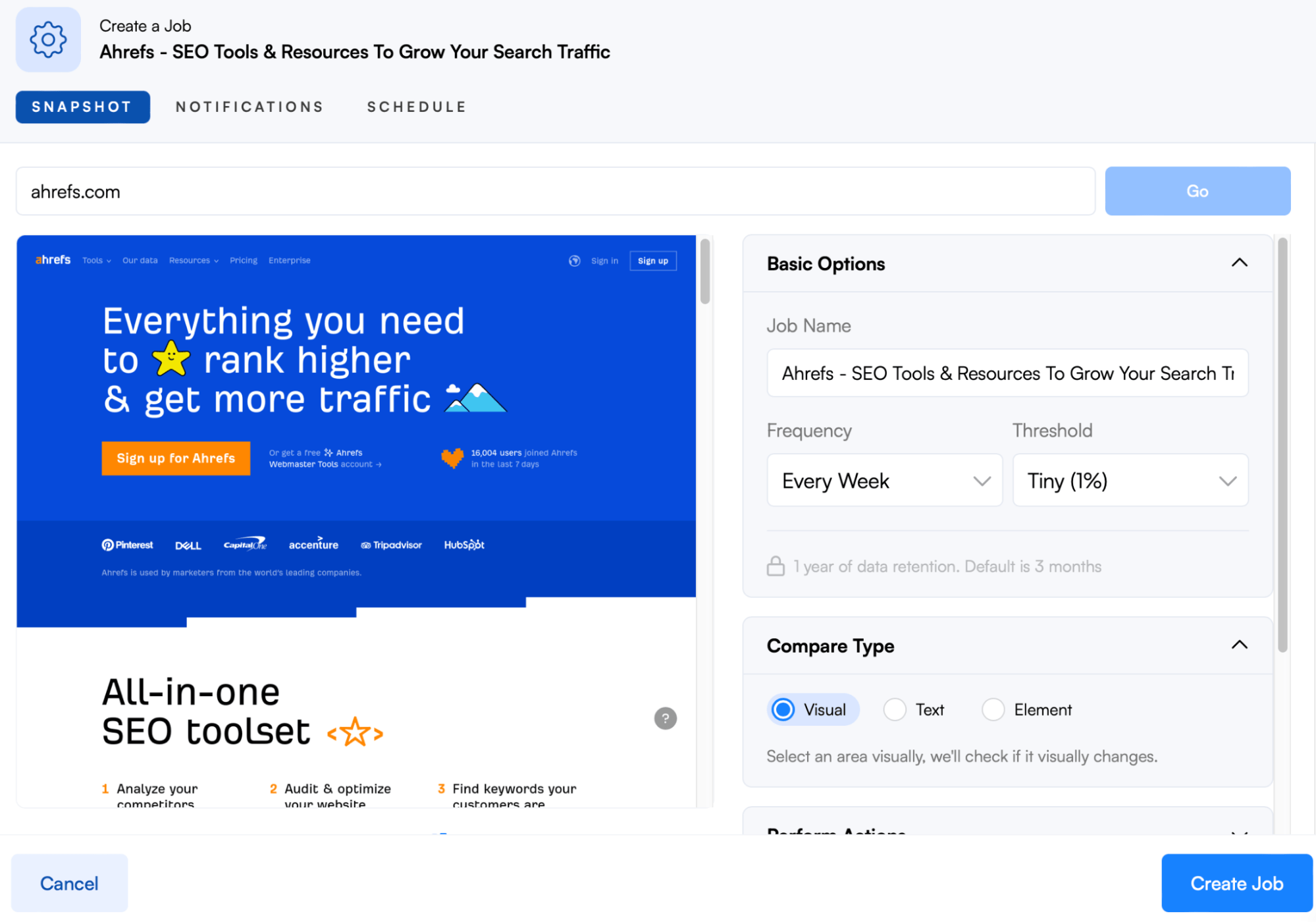This screenshot has width=1316, height=922.
Task: Click Pricing in preview navigation
Action: click(243, 261)
